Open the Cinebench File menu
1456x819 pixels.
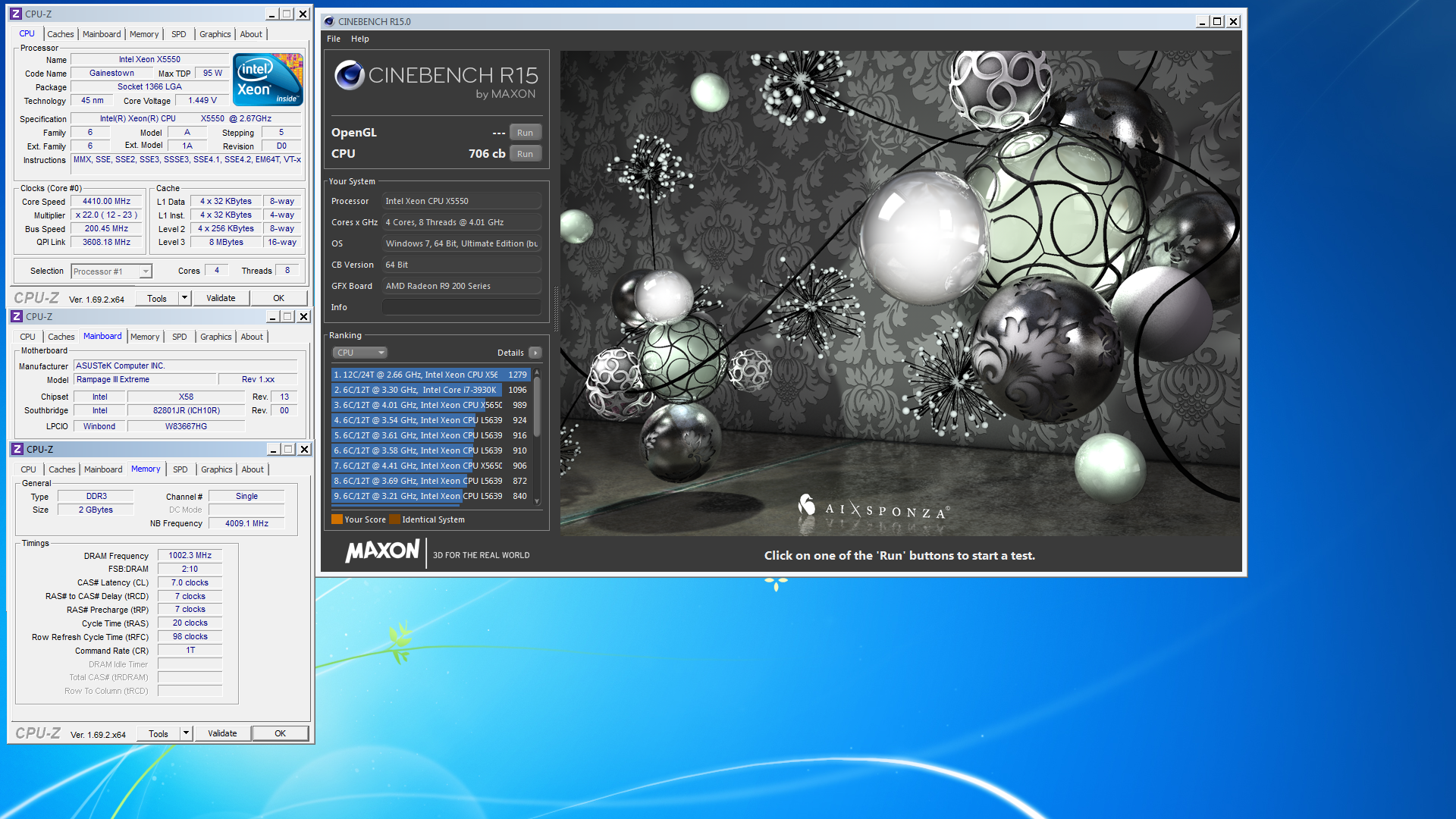coord(334,39)
